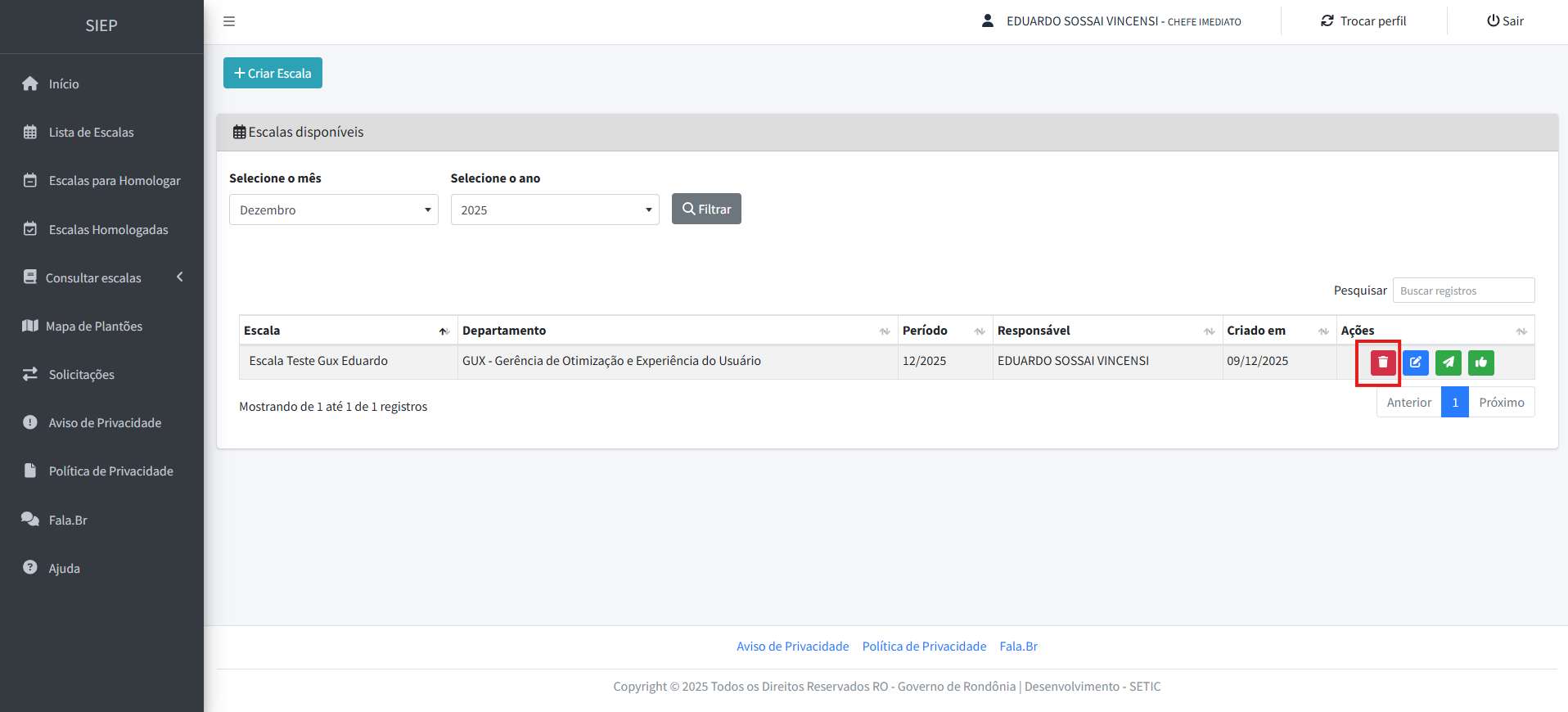Expand the Consultar escalas submenu
This screenshot has width=1568, height=712.
(x=101, y=278)
